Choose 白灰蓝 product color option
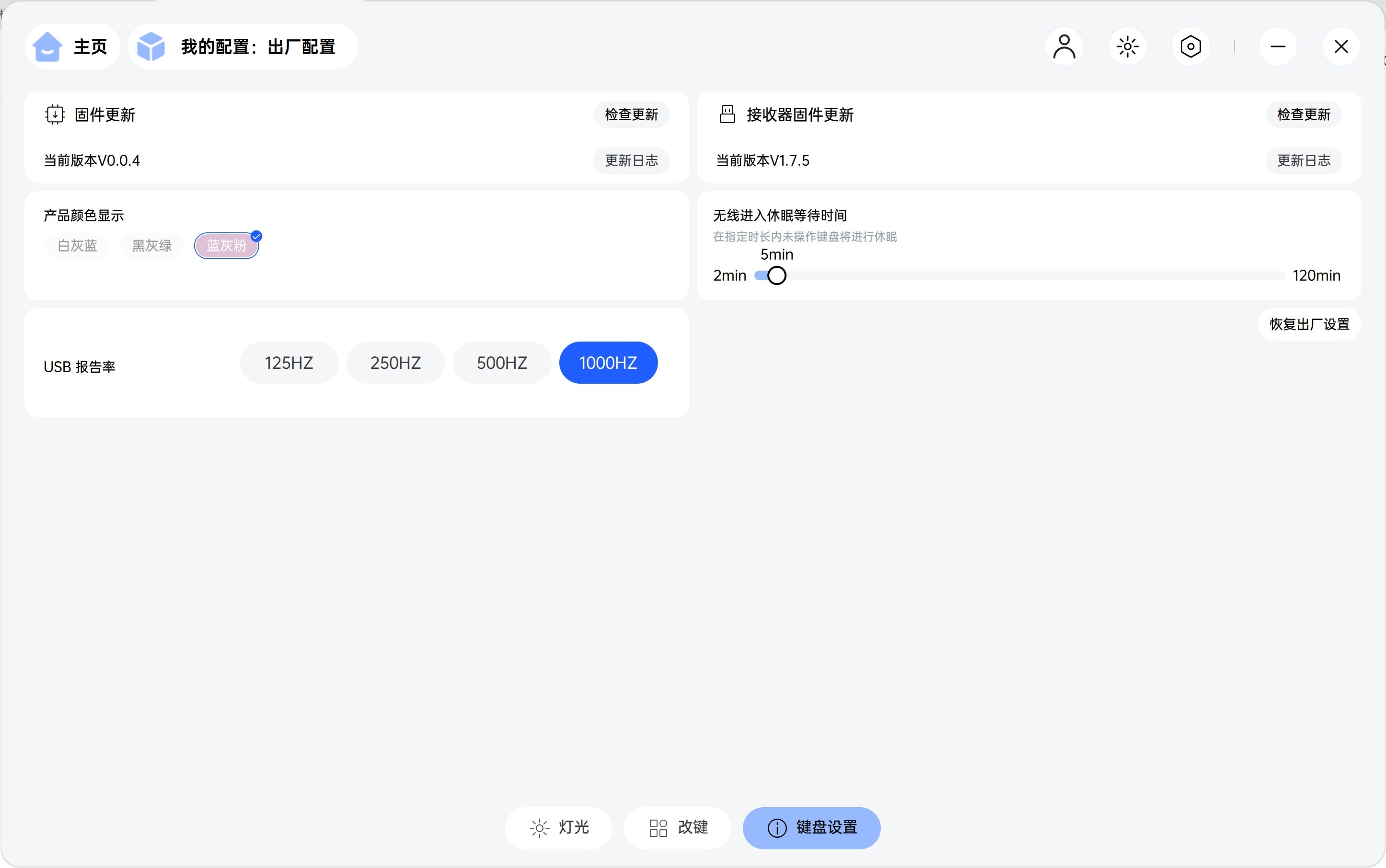The image size is (1386, 868). coord(77,246)
